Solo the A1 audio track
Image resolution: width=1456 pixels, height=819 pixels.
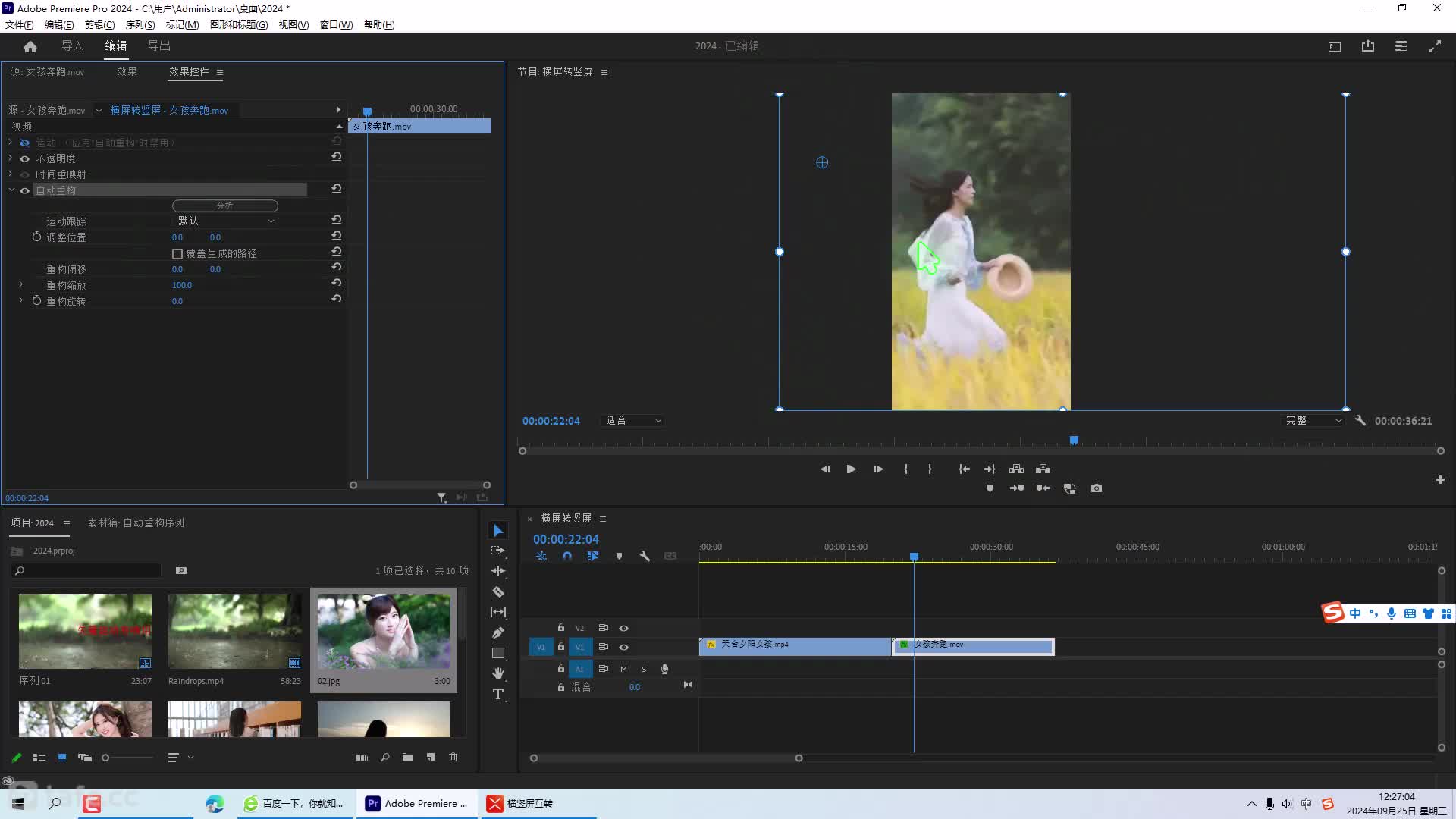point(644,669)
